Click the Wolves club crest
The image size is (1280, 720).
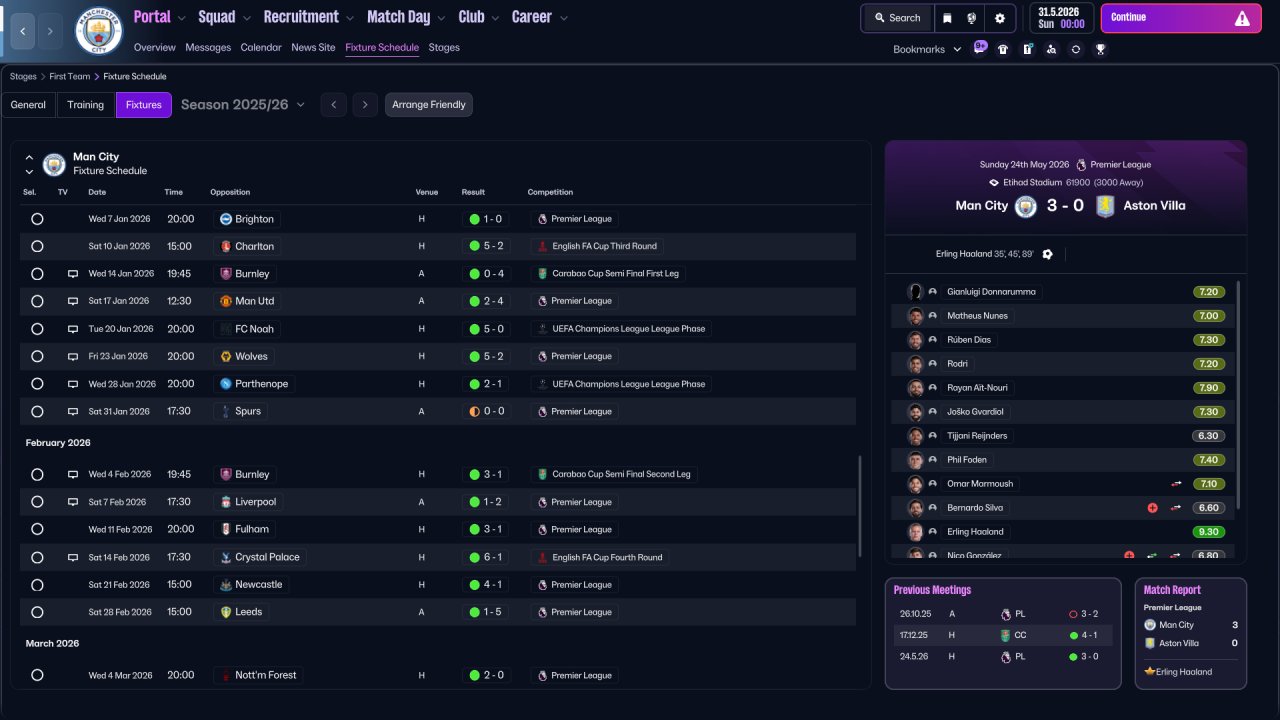[x=226, y=356]
